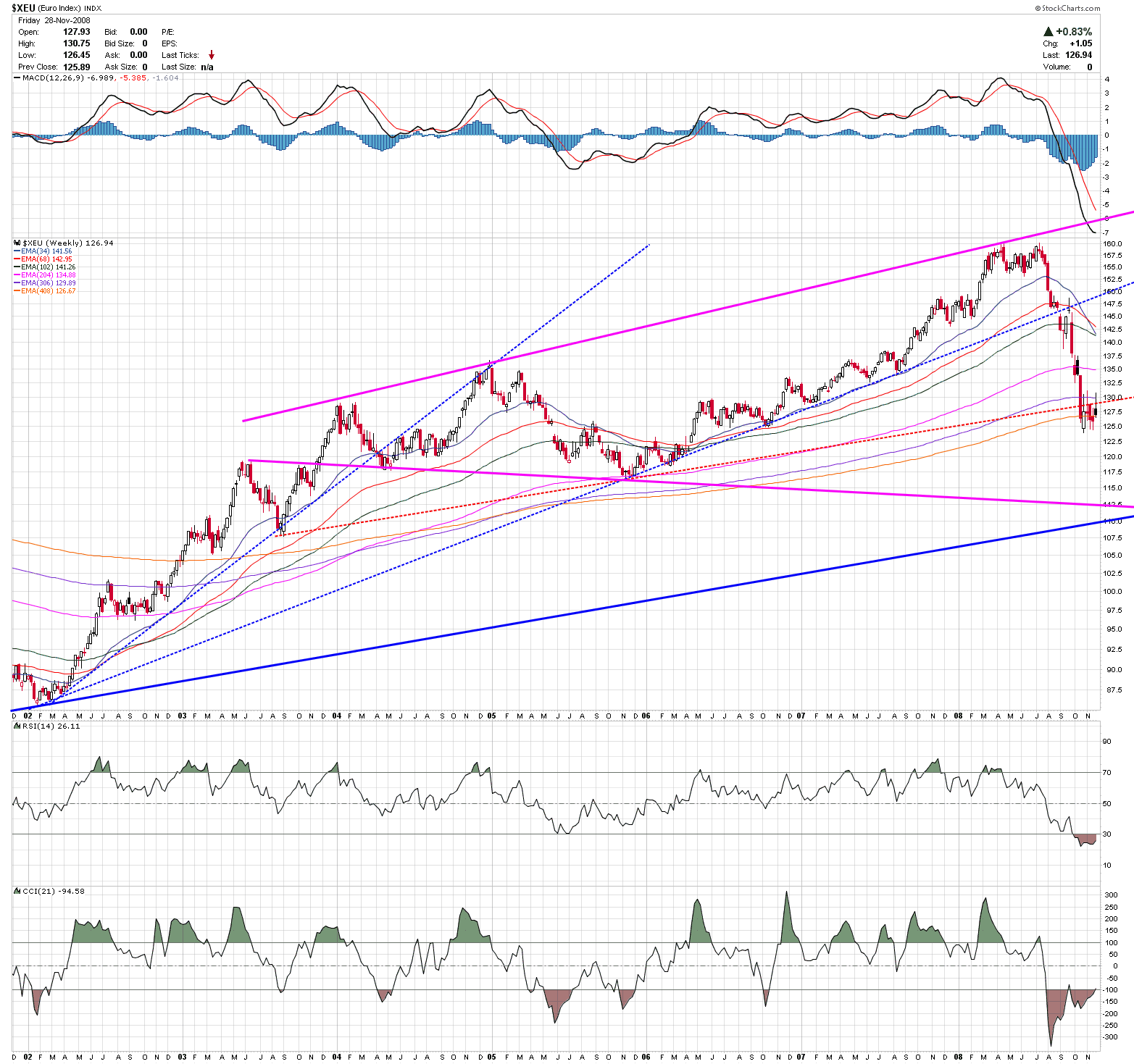Click the Last value 126.94 in the quote header
Screen dimensions: 1134x1064
point(1078,55)
